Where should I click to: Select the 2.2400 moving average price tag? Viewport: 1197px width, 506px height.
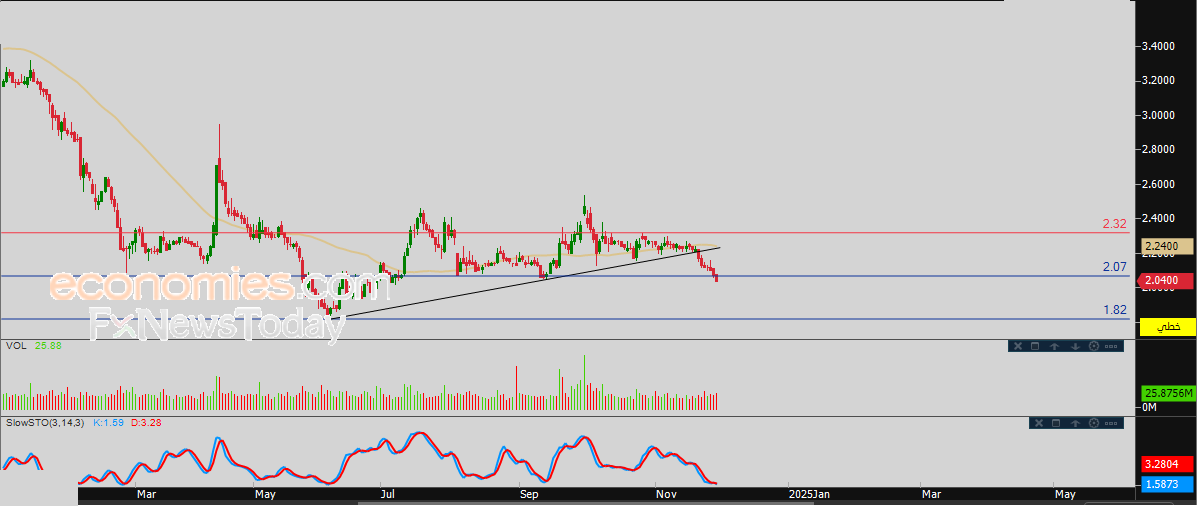[1168, 247]
